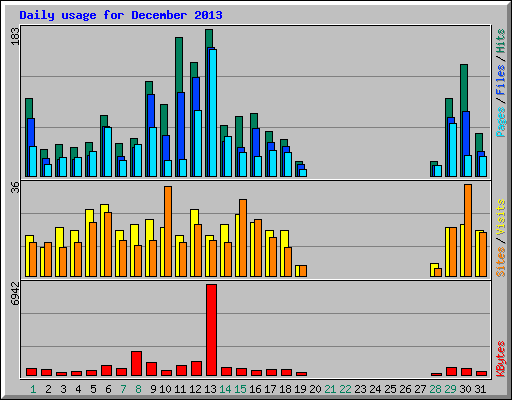Click green day label '8' on the x-axis
The width and height of the screenshot is (512, 400).
(138, 389)
